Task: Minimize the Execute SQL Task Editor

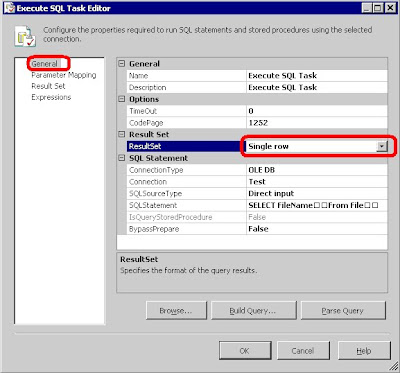Action: click(x=367, y=8)
